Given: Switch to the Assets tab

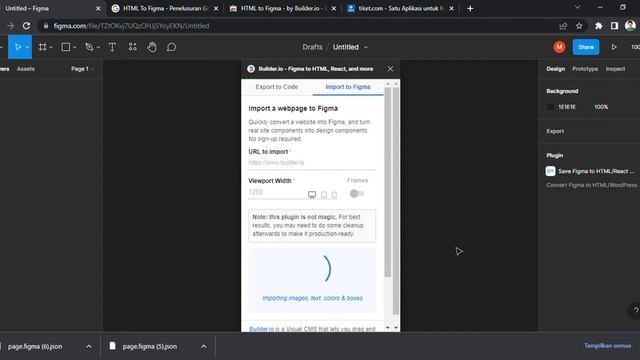Looking at the screenshot, I should 26,69.
